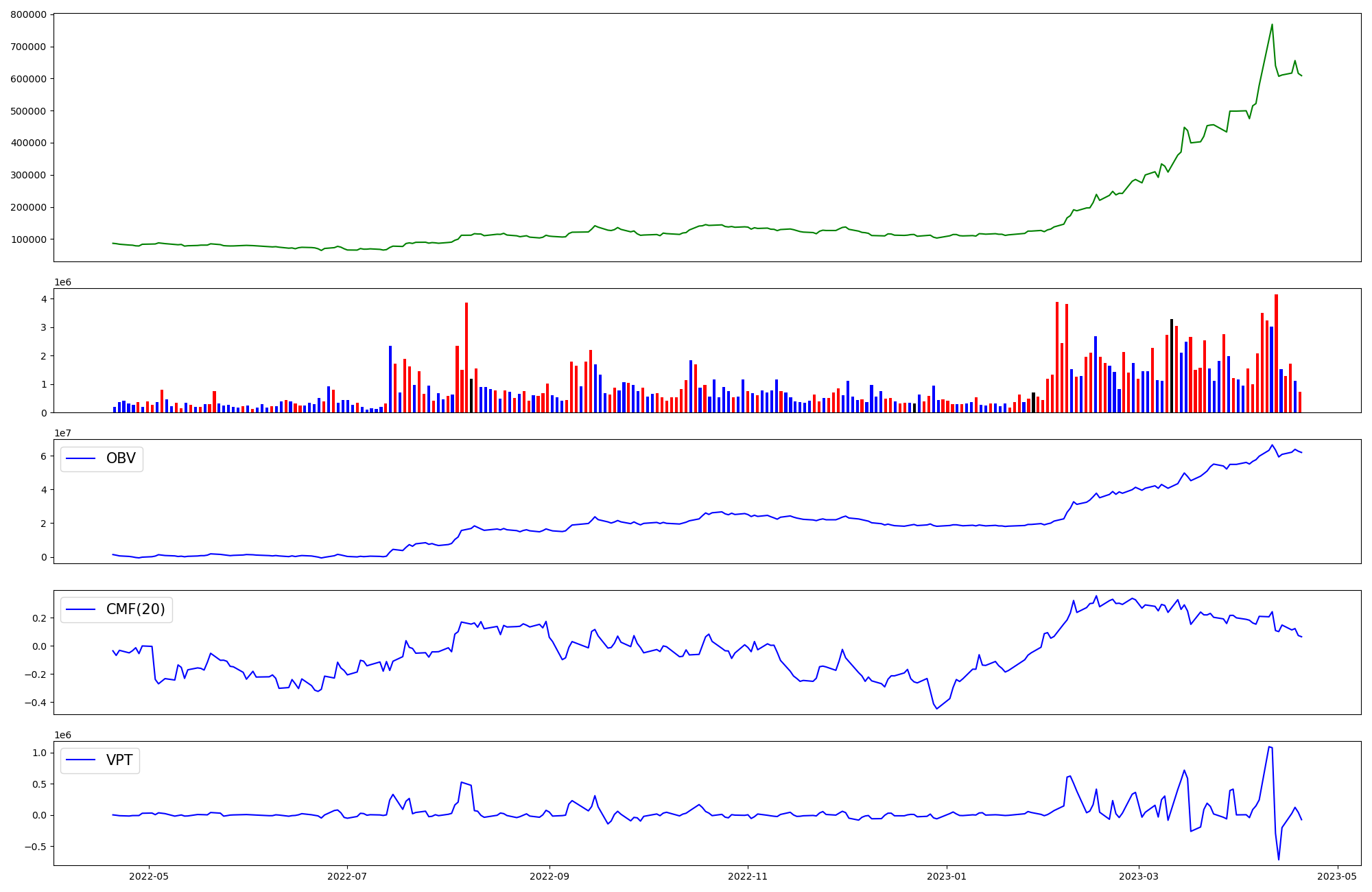The width and height of the screenshot is (1372, 892).
Task: Click the VPT line's highest spike
Action: click(1269, 747)
